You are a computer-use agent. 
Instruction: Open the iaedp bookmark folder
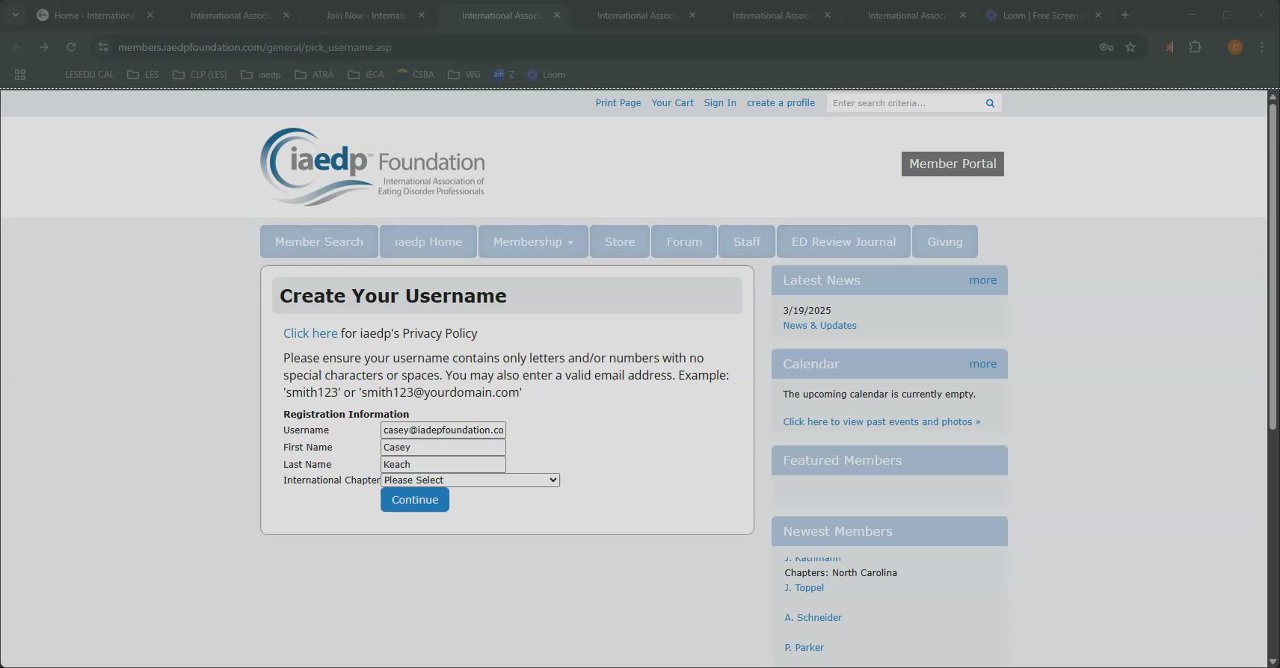260,74
